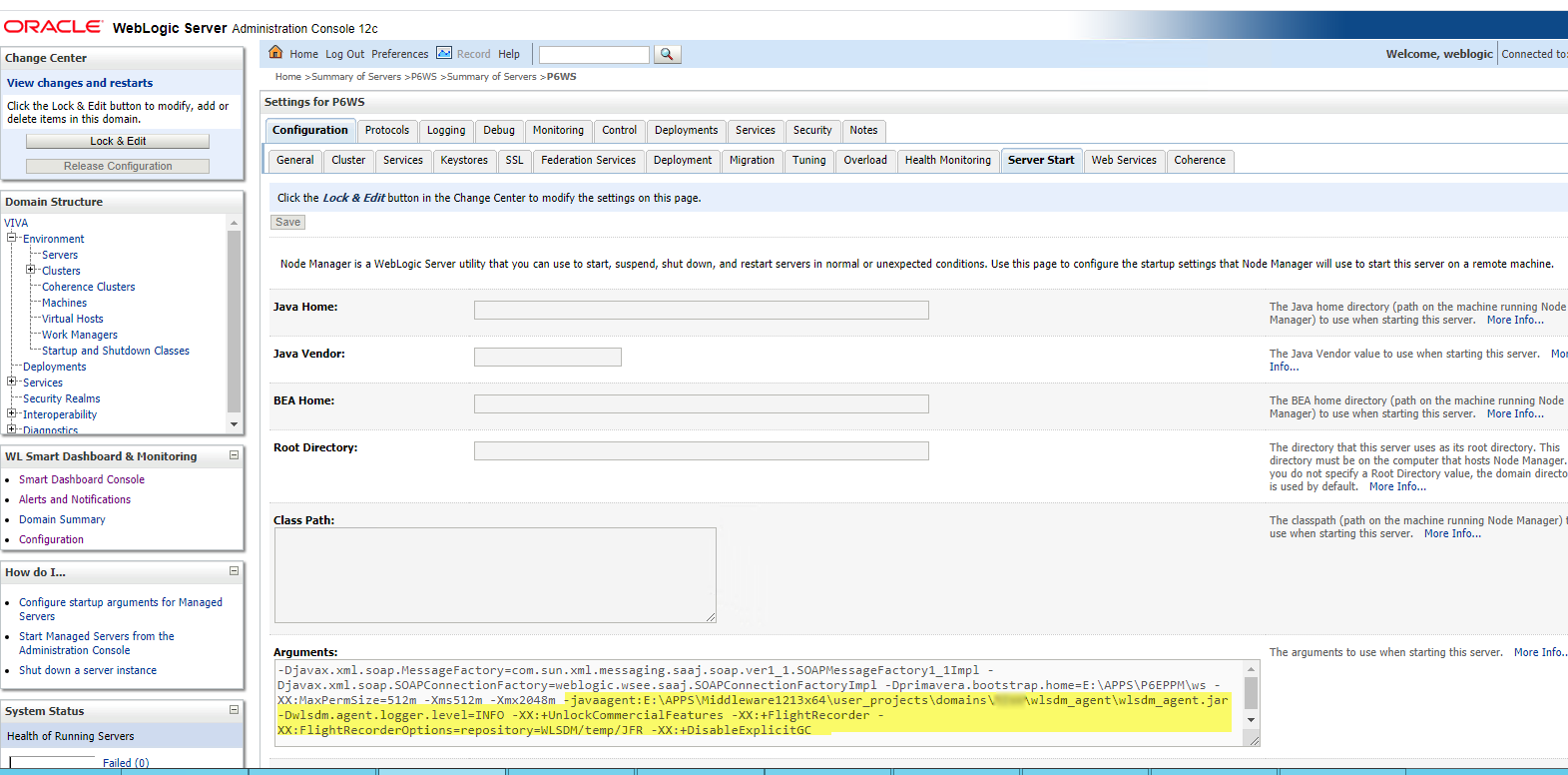Click the Java Vendor input field
Image resolution: width=1568 pixels, height=775 pixels.
(547, 357)
